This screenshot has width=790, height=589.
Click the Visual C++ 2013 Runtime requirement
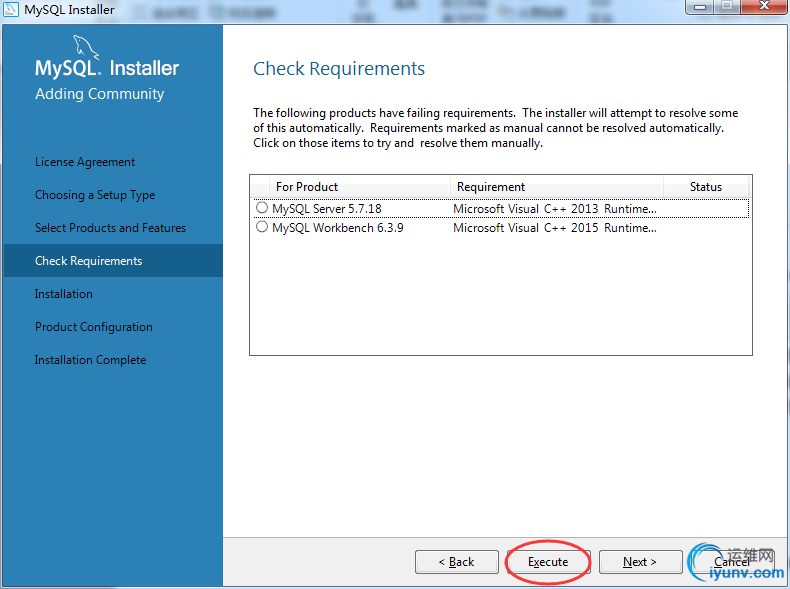point(555,209)
